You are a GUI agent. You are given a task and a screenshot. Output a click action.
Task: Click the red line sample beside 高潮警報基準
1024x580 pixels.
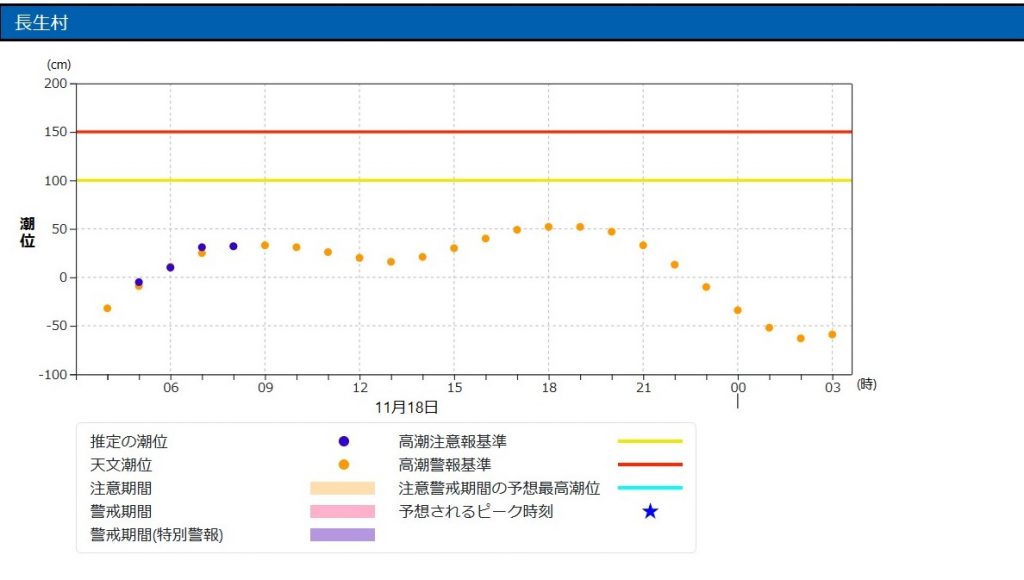pos(650,464)
